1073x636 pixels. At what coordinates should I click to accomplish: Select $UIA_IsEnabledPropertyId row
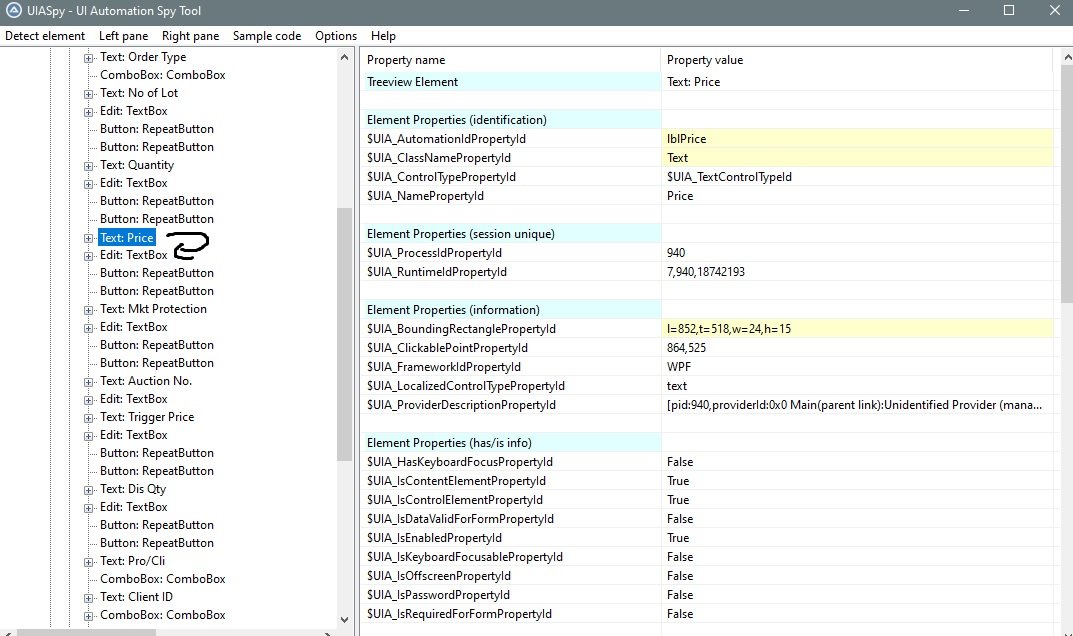(707, 538)
